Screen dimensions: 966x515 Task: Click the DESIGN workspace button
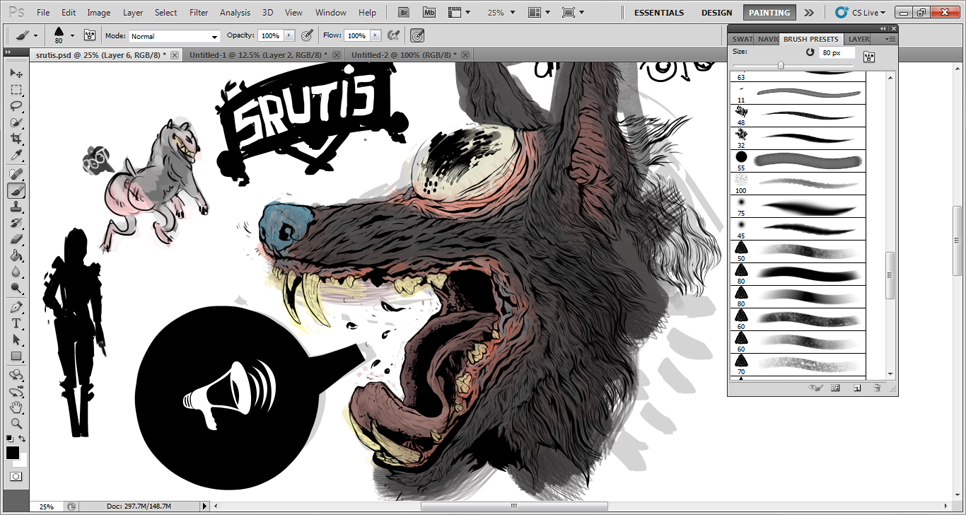pyautogui.click(x=716, y=13)
